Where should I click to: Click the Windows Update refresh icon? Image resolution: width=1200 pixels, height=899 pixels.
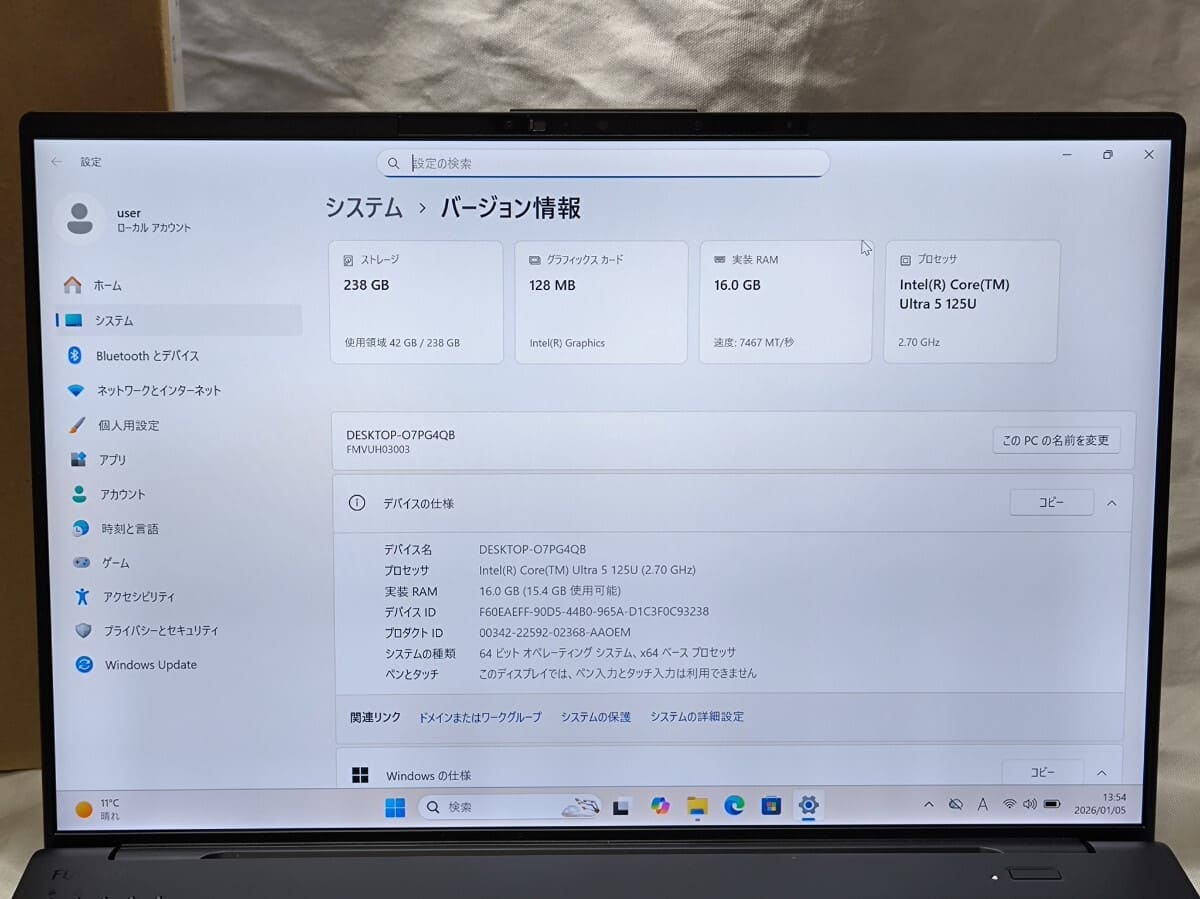tap(84, 665)
